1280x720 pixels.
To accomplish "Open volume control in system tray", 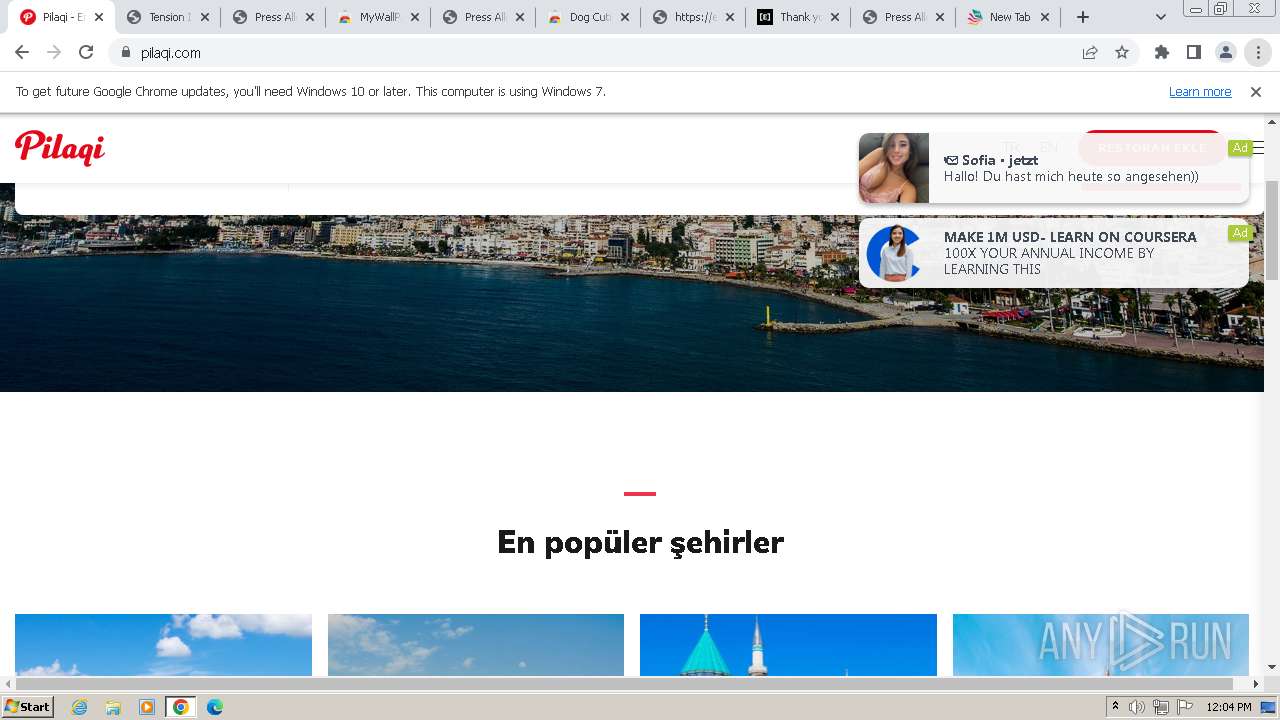I will [x=1137, y=707].
